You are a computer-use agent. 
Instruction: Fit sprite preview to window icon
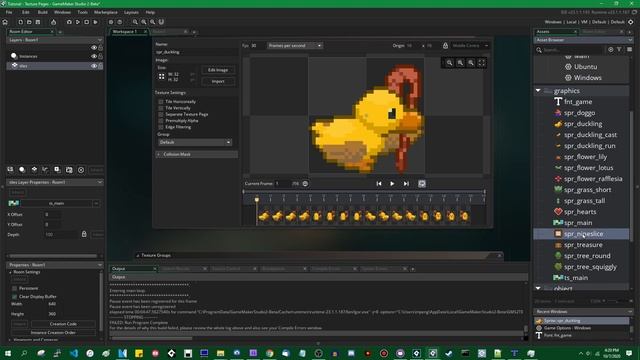click(481, 63)
